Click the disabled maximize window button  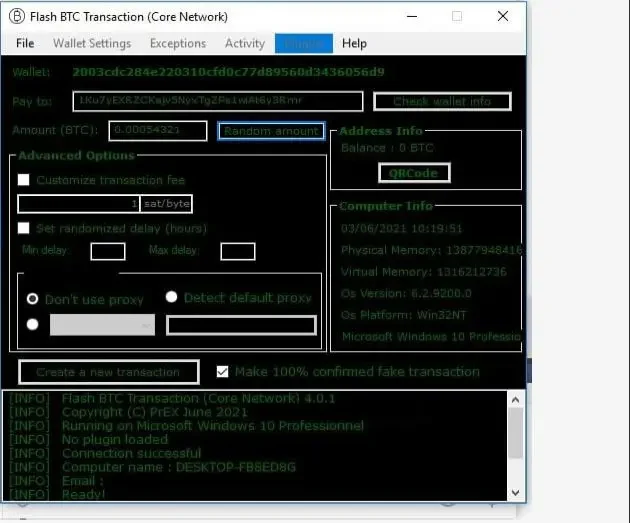(457, 16)
